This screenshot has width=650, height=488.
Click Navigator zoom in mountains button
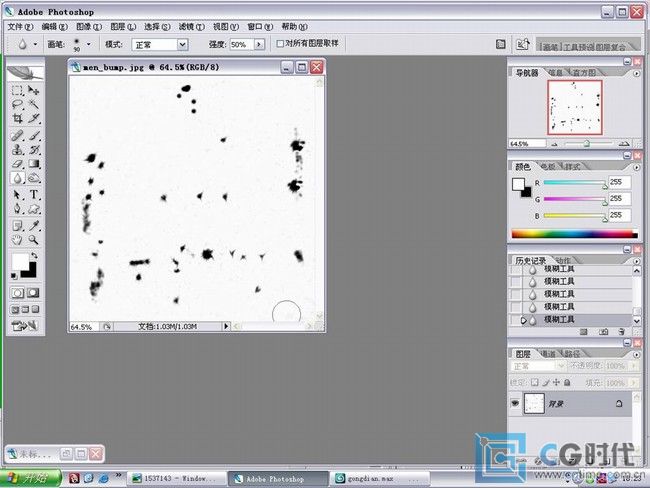[x=624, y=144]
